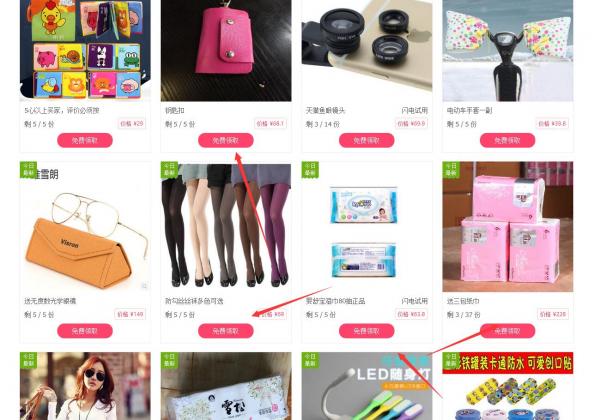Click the green badge on the sunglasses woman image
This screenshot has width=600, height=420.
28,360
